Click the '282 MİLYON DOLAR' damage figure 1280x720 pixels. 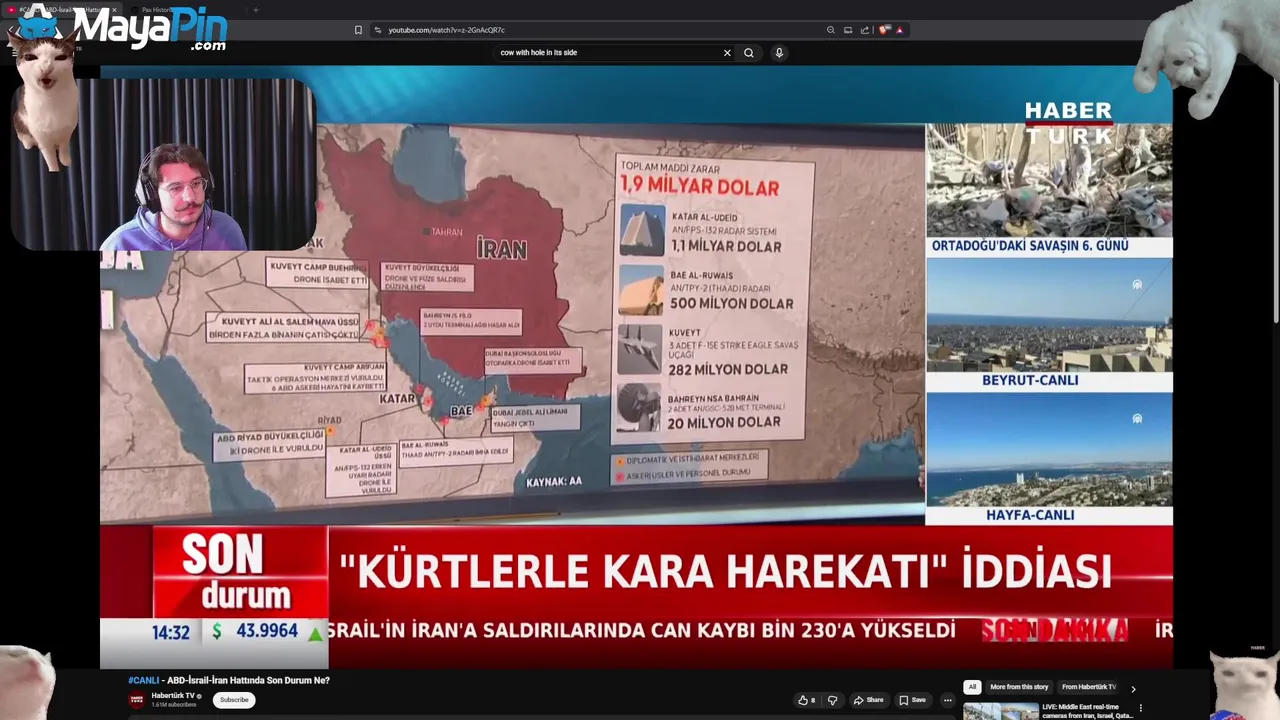click(728, 369)
